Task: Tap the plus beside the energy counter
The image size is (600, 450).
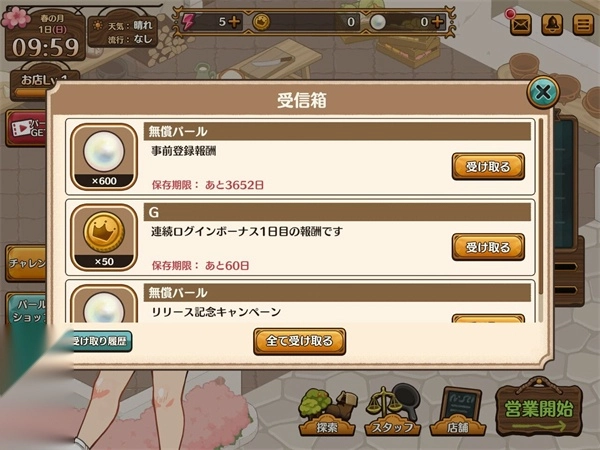Action: pos(234,22)
